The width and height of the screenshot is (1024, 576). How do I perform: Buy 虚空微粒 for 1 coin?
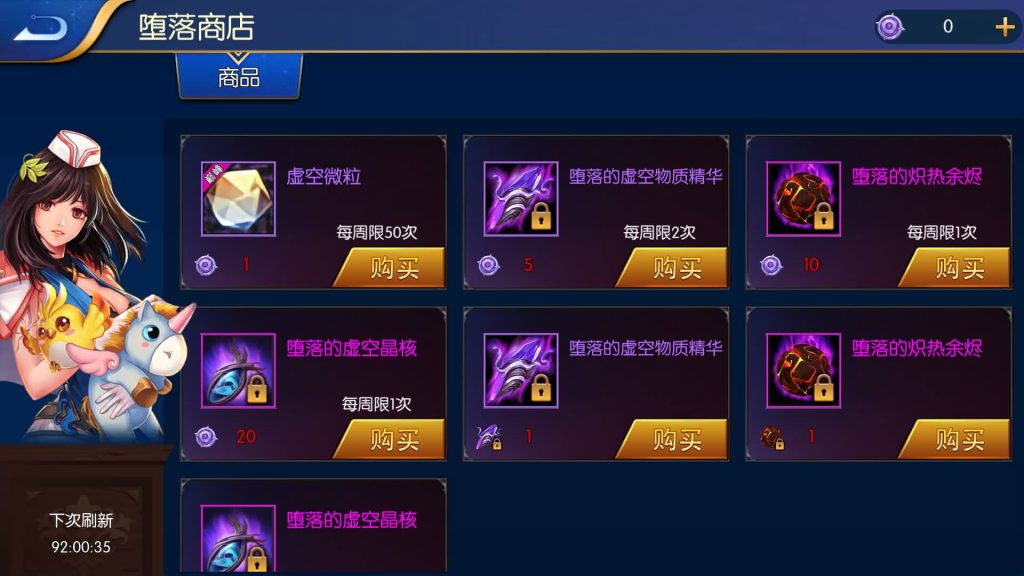pos(391,268)
